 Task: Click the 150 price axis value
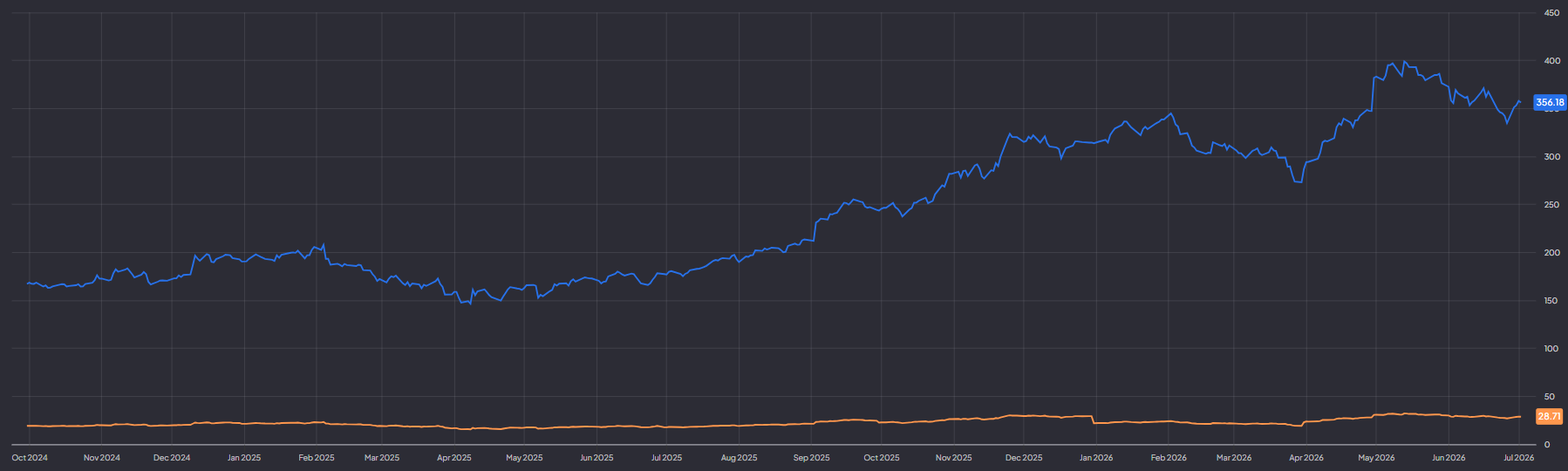click(x=1551, y=301)
